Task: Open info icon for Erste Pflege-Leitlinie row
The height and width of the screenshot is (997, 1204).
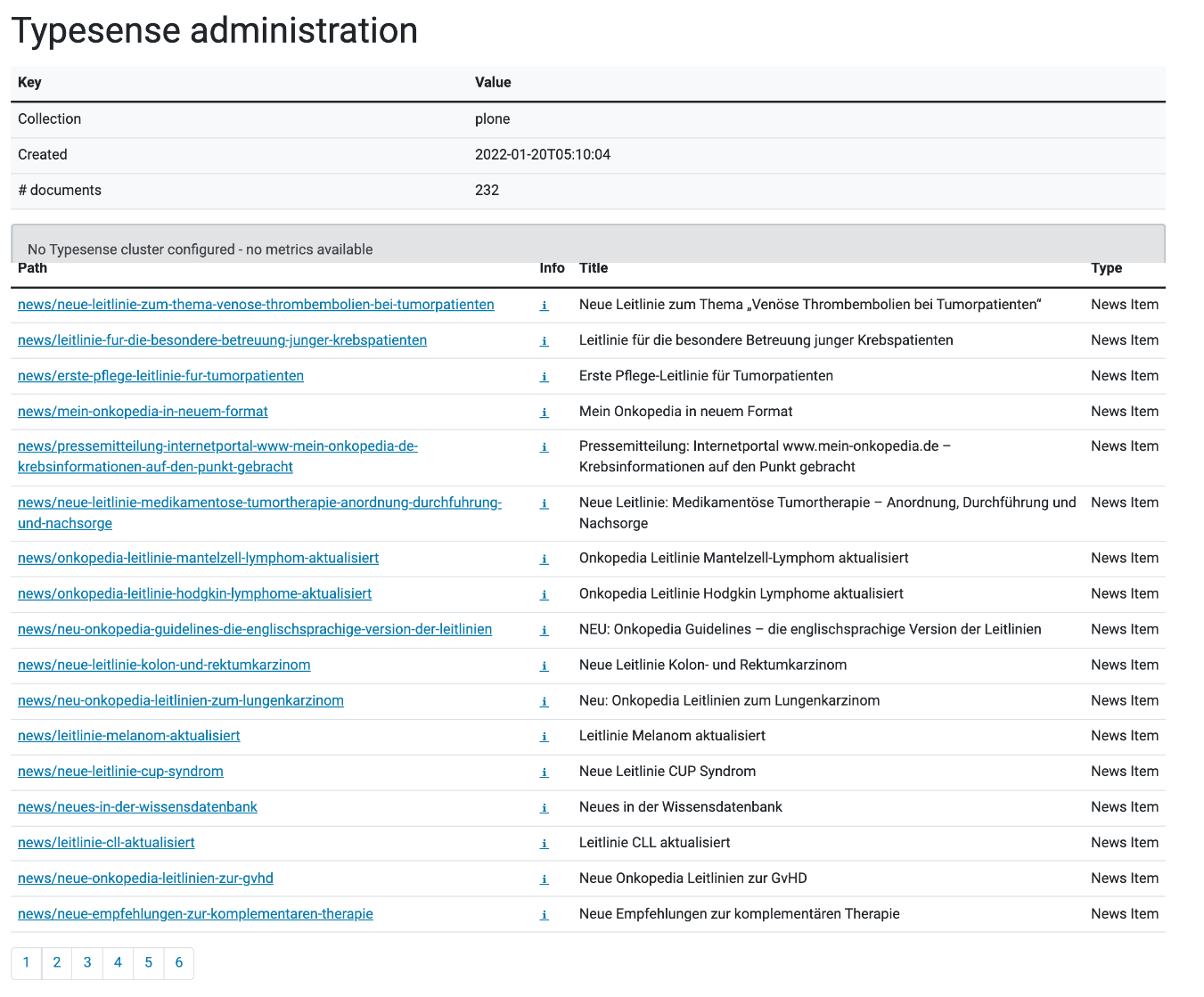Action: click(545, 377)
